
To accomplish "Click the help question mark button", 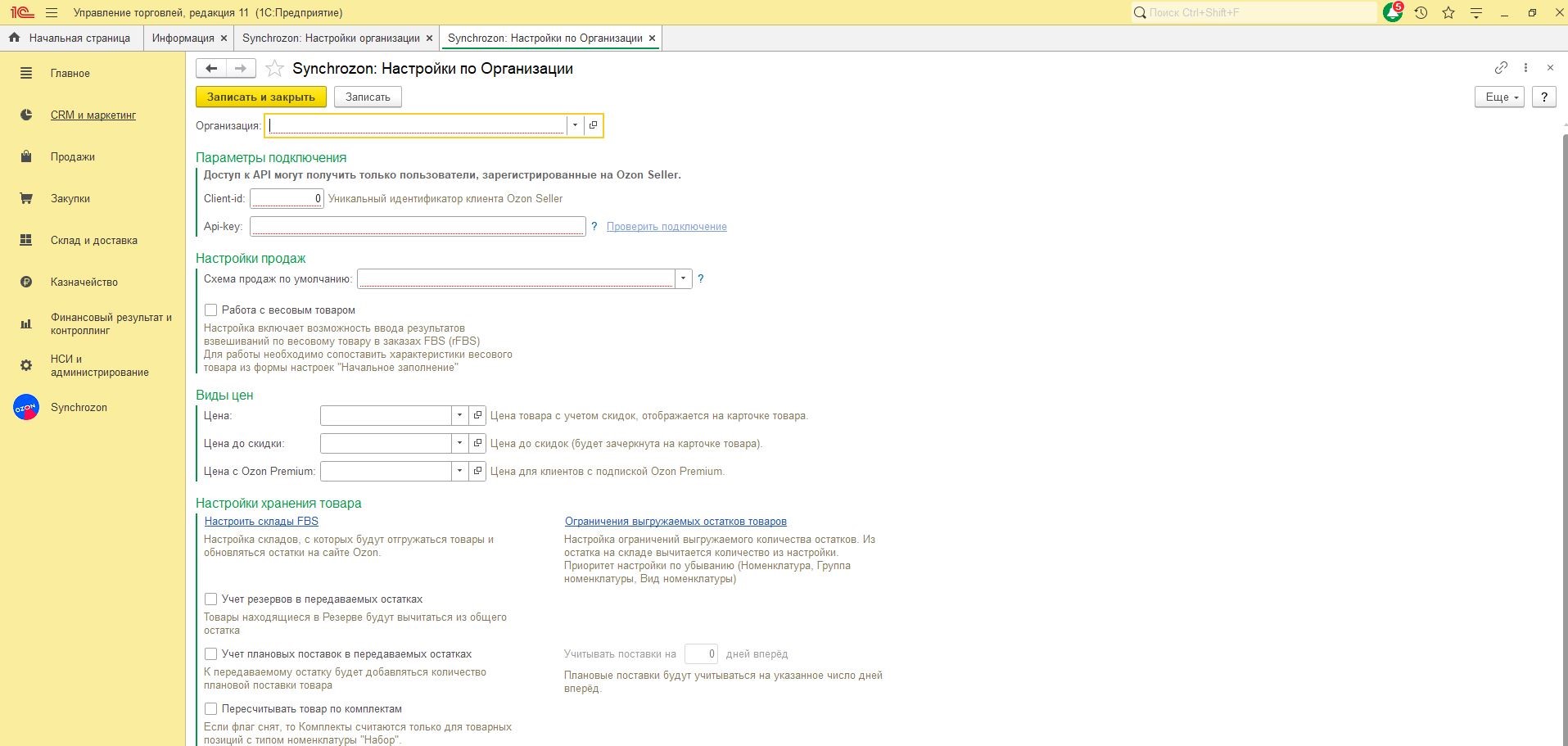I will coord(1543,97).
